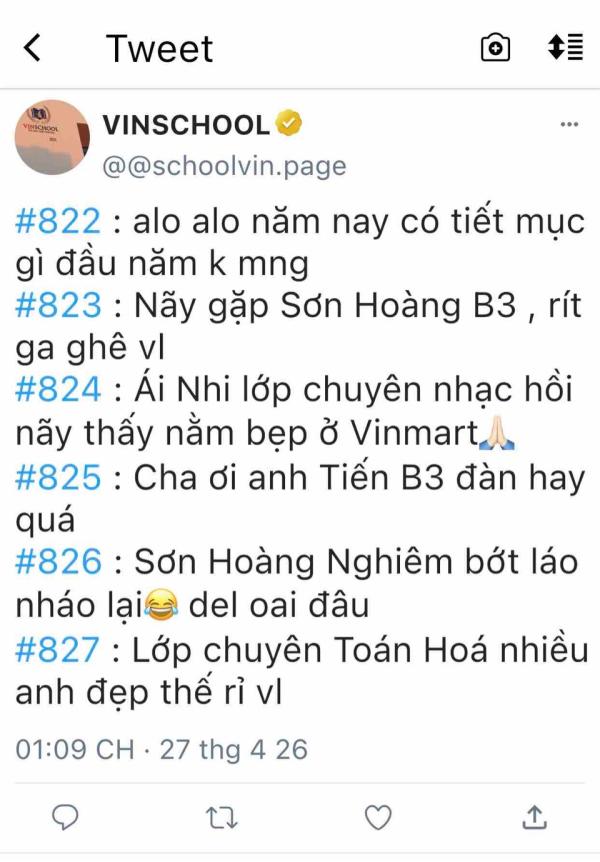
Task: Share the tweet with upload icon
Action: pyautogui.click(x=534, y=816)
